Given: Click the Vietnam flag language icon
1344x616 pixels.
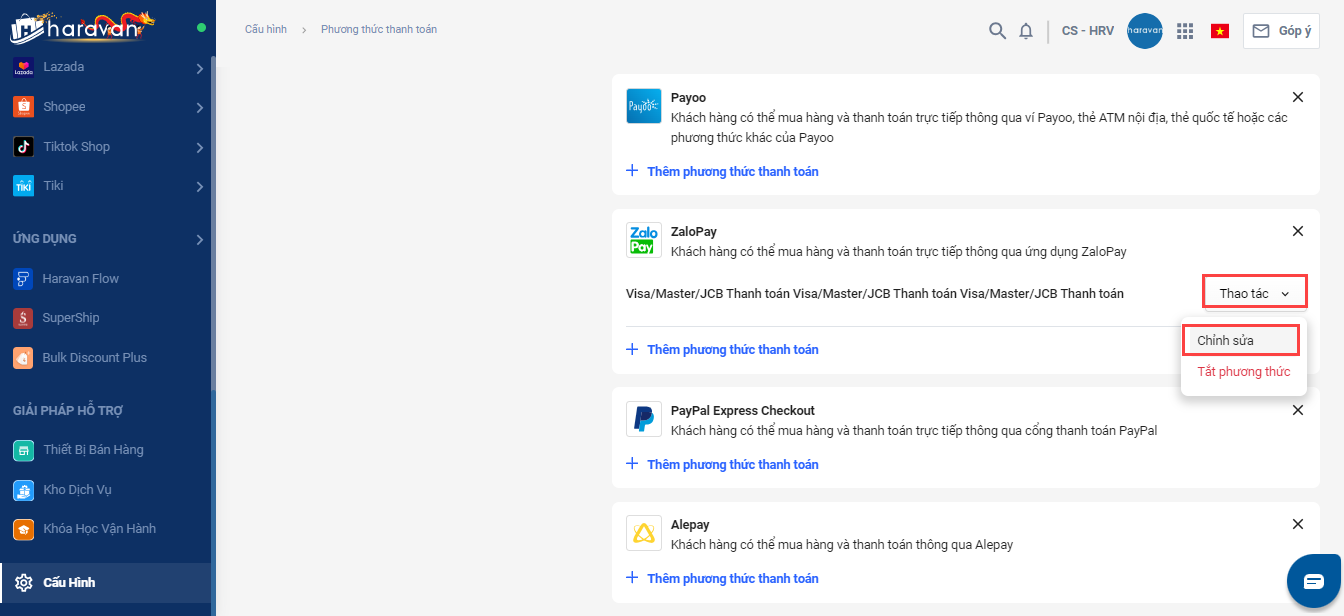Looking at the screenshot, I should [1220, 31].
